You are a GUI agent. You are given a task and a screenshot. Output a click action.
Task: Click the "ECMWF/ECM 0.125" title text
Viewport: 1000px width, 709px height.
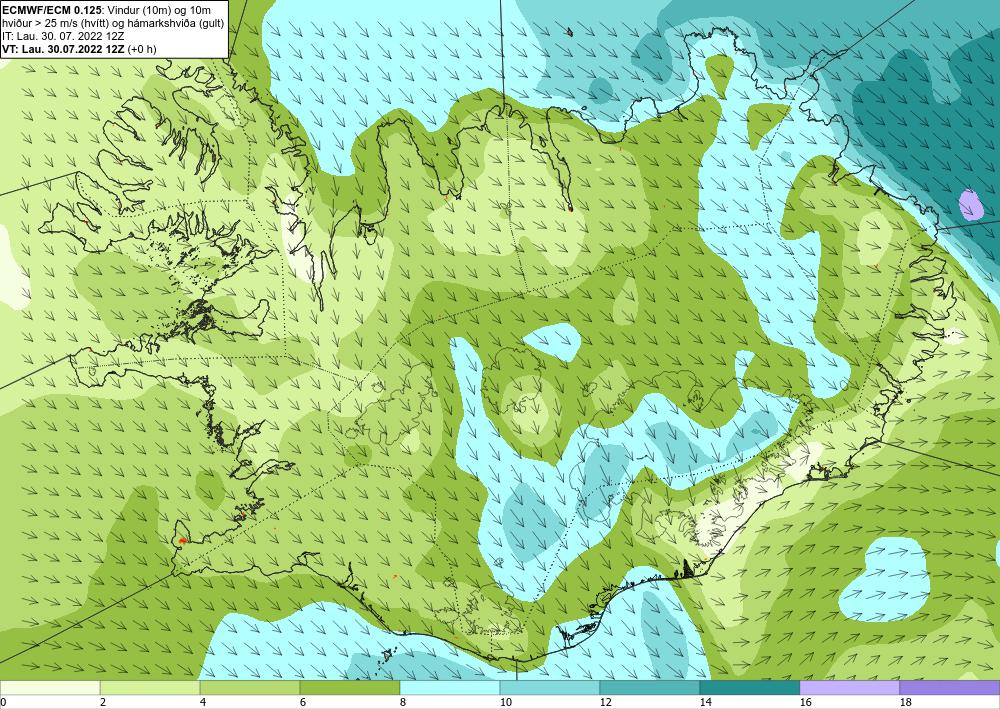click(51, 10)
